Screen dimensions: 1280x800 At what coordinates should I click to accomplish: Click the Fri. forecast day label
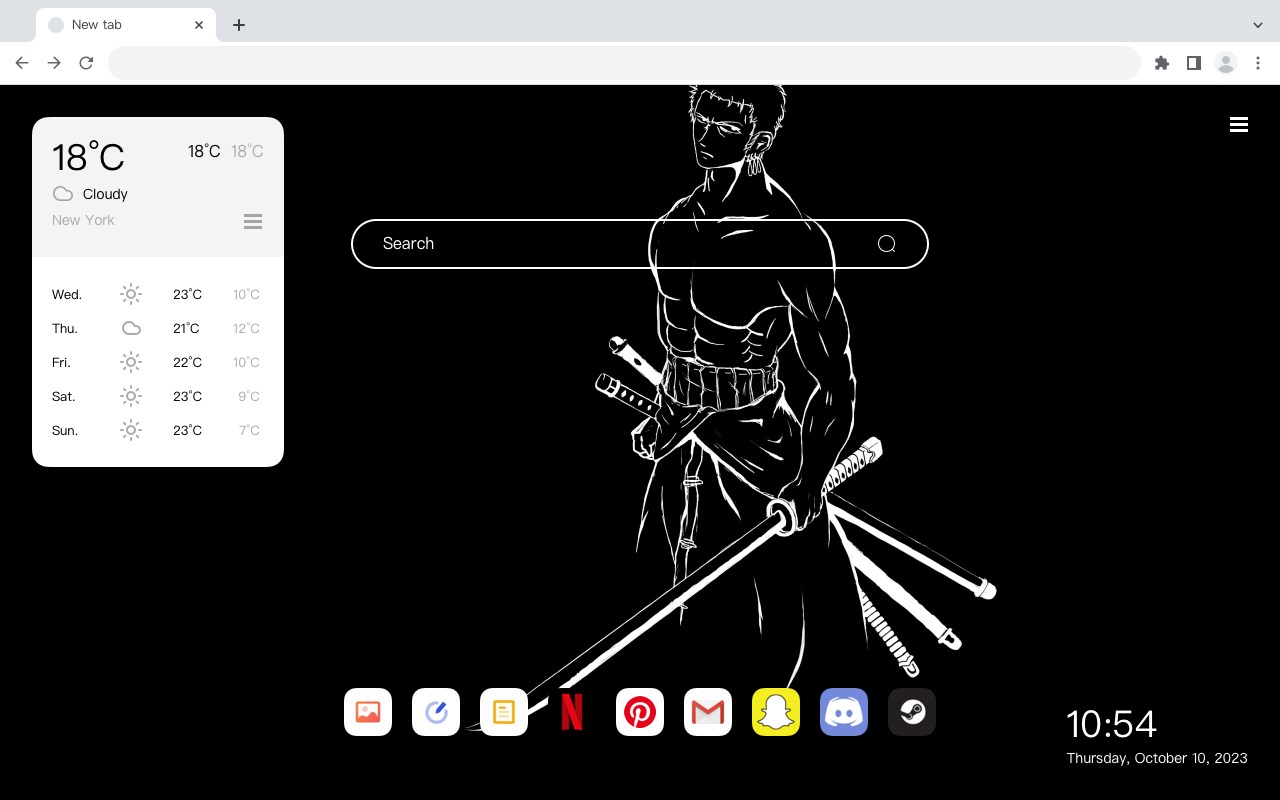click(x=61, y=362)
